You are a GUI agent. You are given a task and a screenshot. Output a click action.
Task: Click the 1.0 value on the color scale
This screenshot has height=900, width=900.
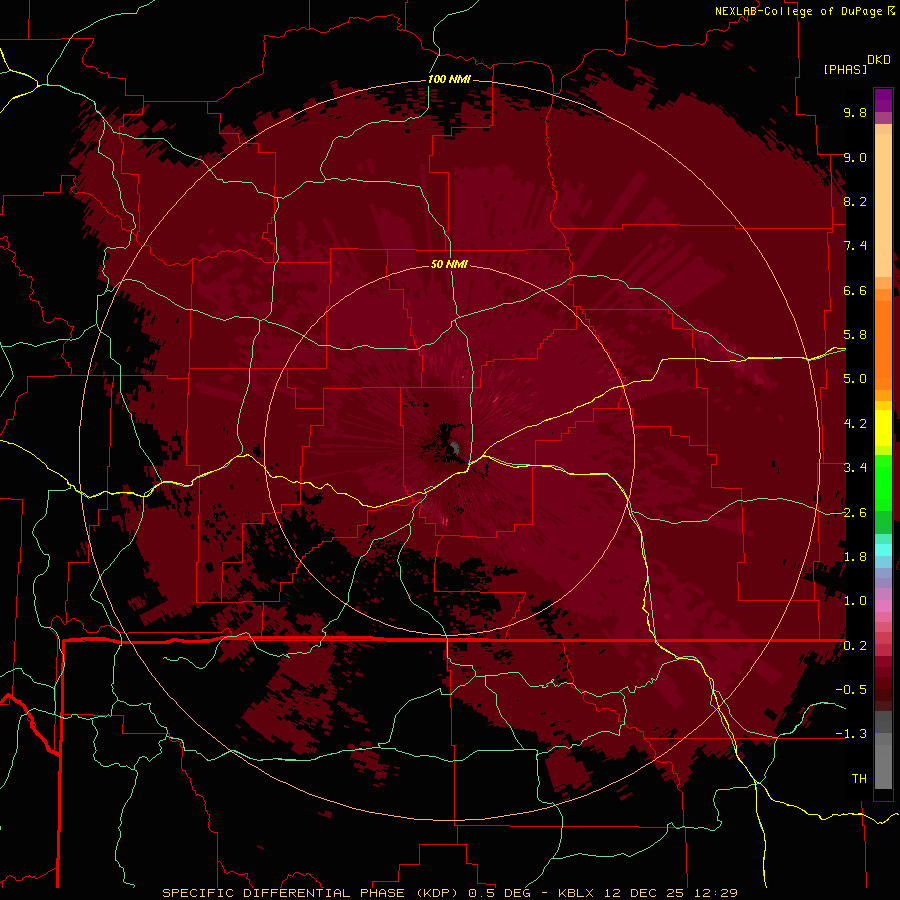[855, 601]
